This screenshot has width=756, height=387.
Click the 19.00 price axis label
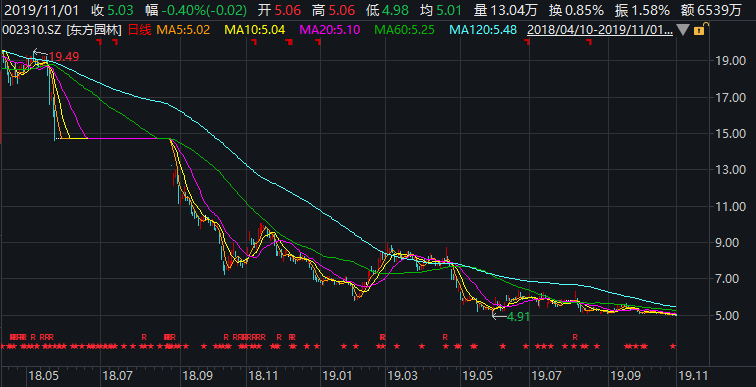[732, 61]
